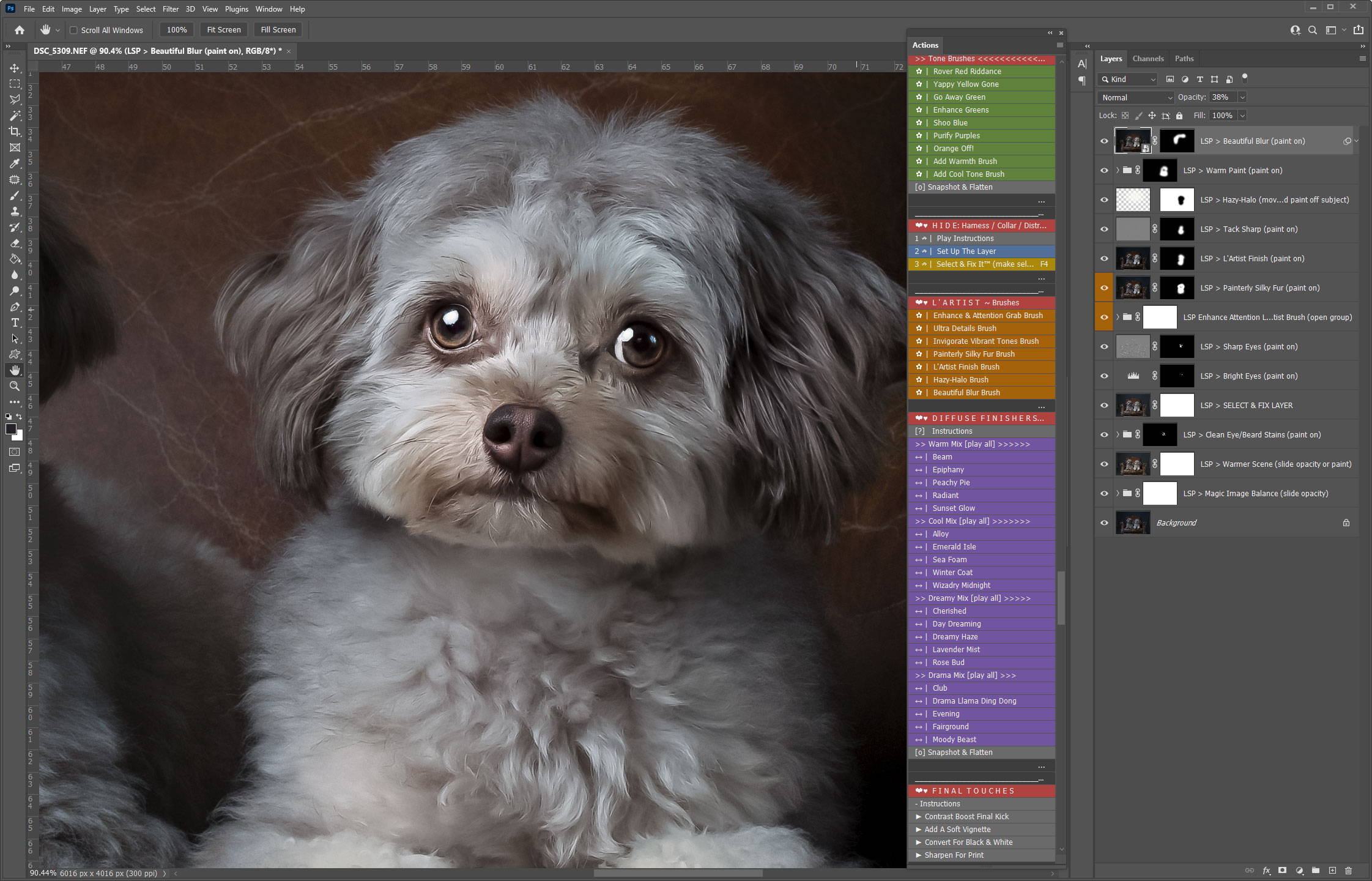Expand the LSP > Clean Eye/Beard Stains group
1372x881 pixels.
1118,435
